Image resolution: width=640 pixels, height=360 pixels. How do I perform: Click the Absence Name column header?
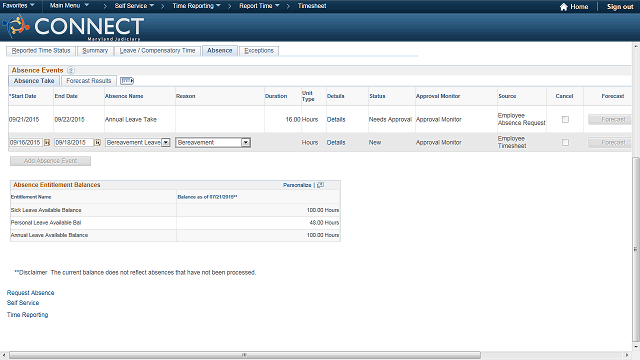(124, 96)
